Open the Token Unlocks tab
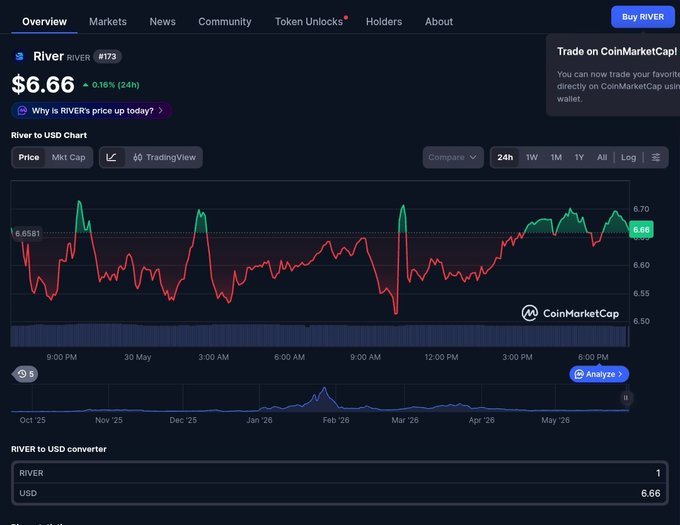680x525 pixels. (x=309, y=22)
